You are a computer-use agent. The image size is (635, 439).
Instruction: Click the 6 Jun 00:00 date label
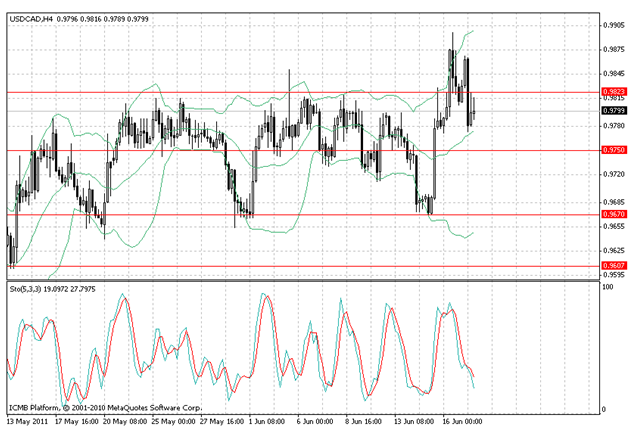pyautogui.click(x=315, y=422)
